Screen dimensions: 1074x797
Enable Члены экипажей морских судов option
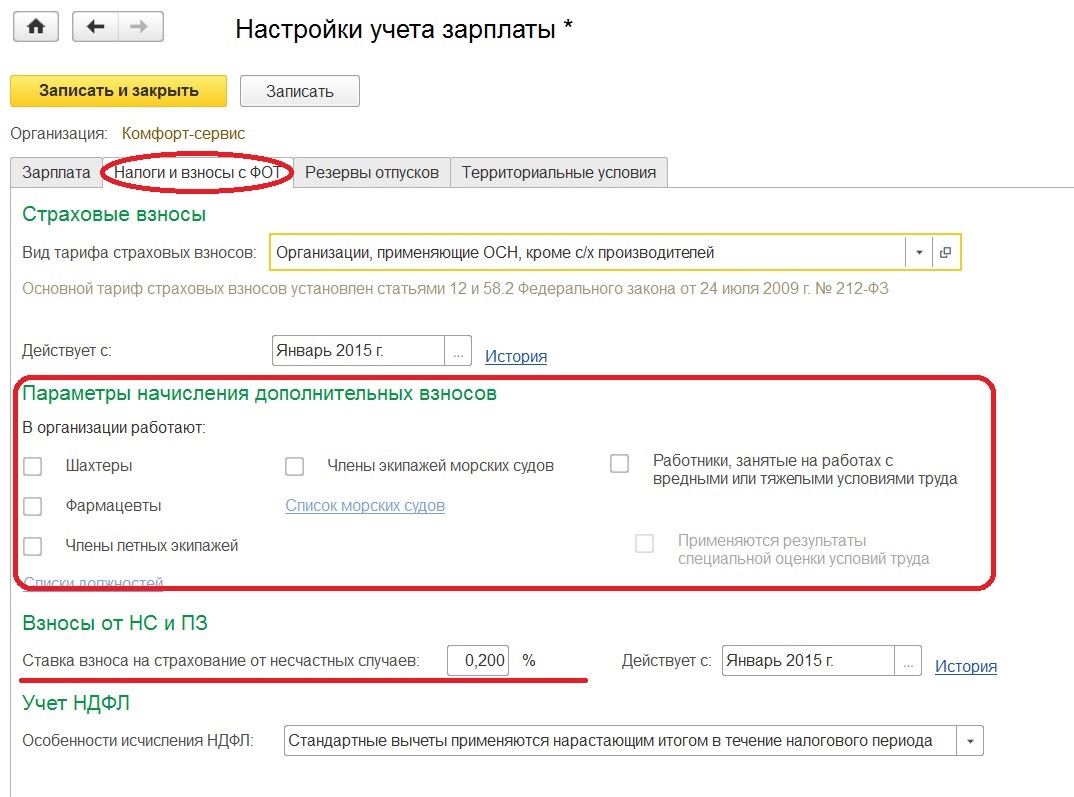point(294,465)
